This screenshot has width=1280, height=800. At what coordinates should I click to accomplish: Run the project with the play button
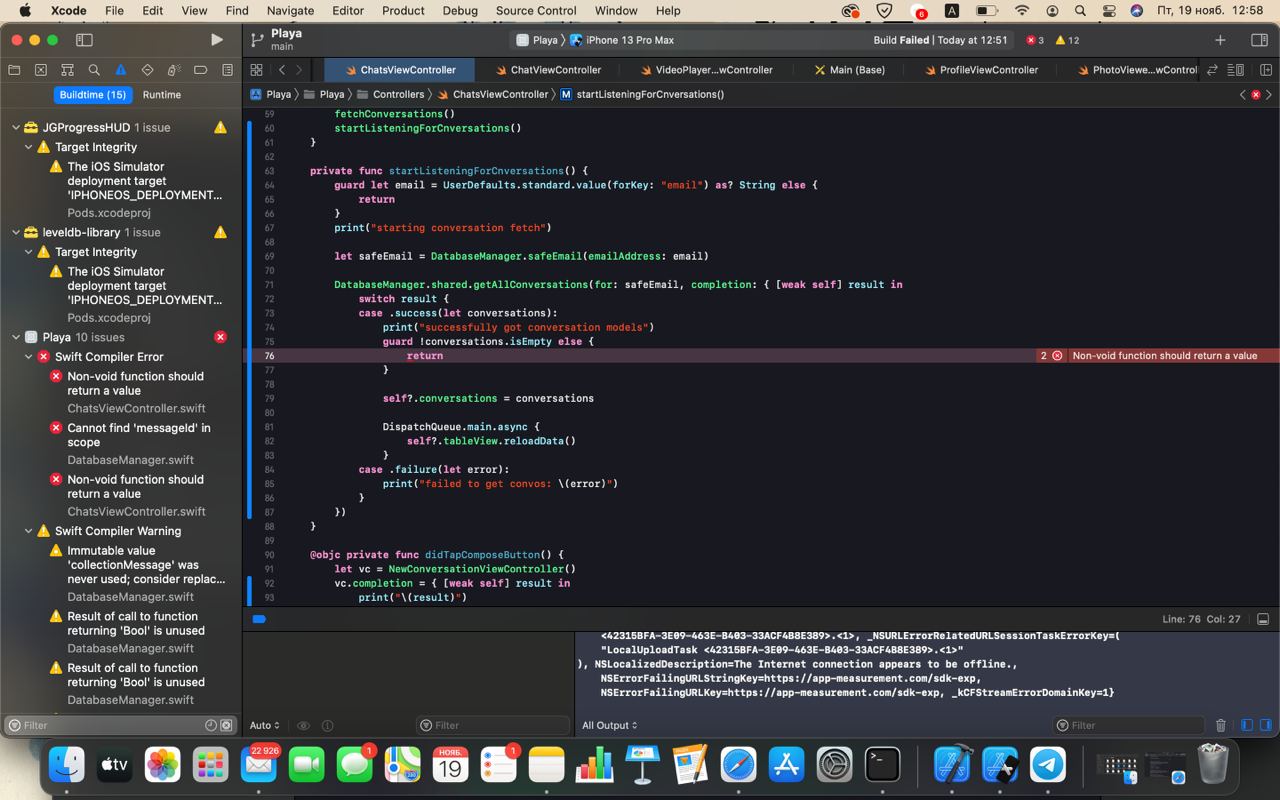[x=216, y=40]
